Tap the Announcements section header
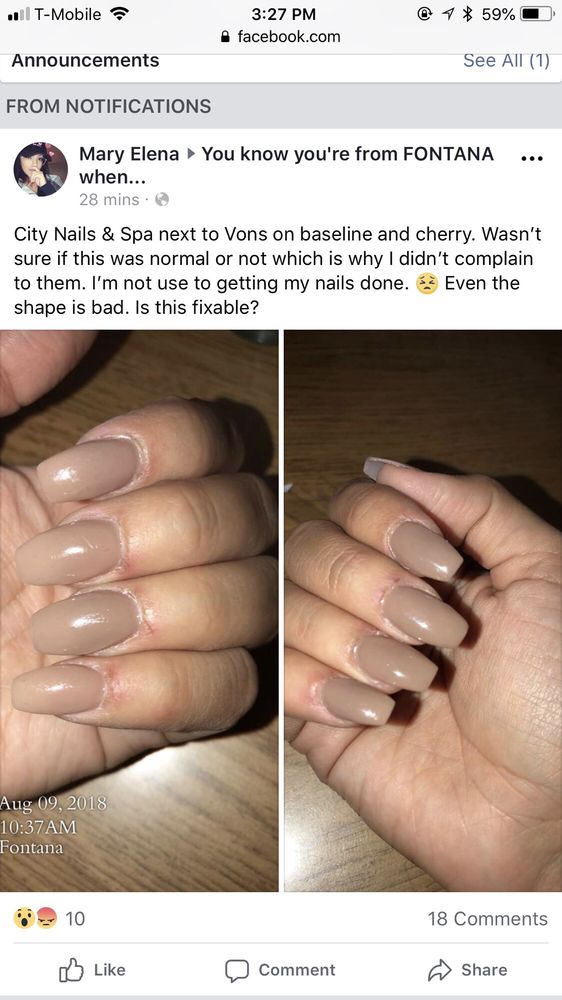This screenshot has height=1000, width=562. point(85,61)
